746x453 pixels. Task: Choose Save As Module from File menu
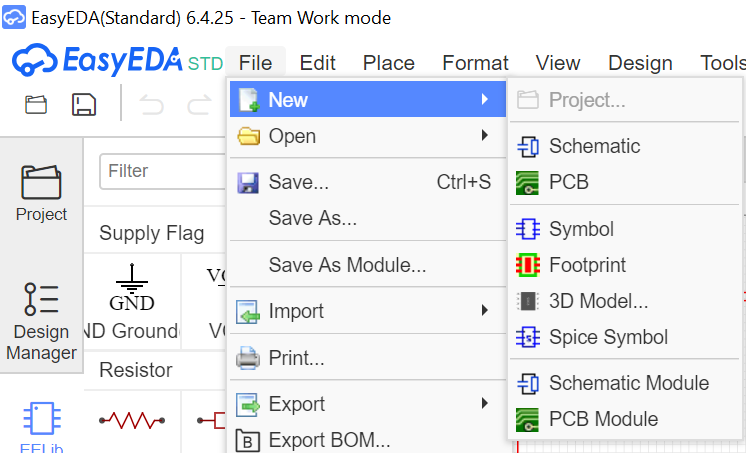tap(347, 265)
